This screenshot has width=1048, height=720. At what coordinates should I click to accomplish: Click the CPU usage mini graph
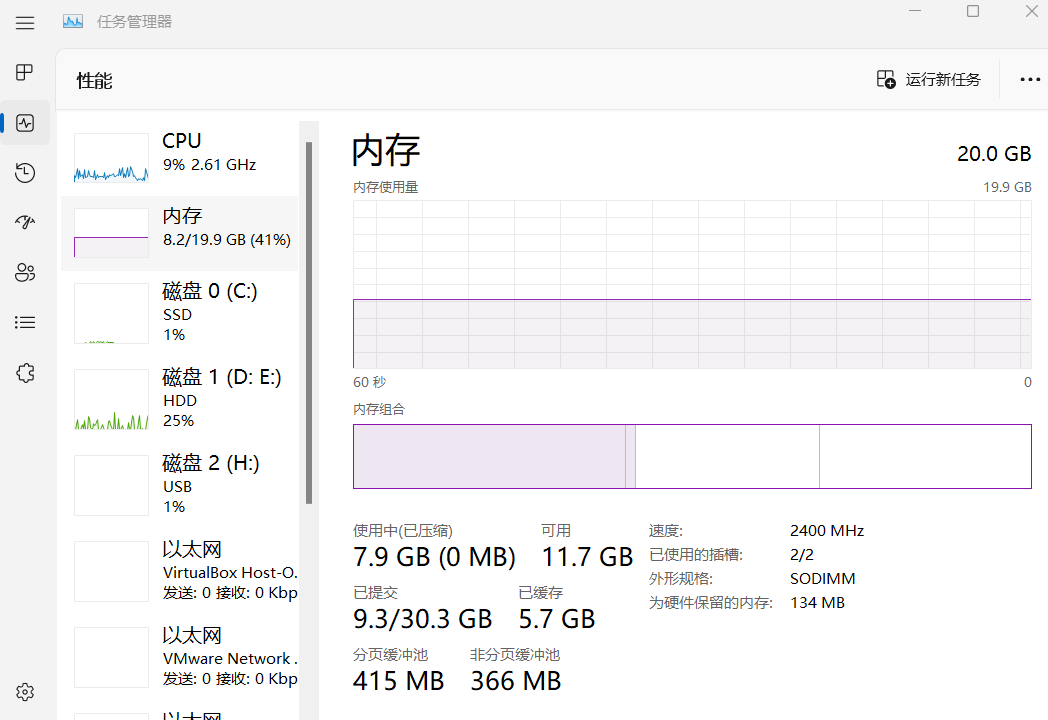111,158
